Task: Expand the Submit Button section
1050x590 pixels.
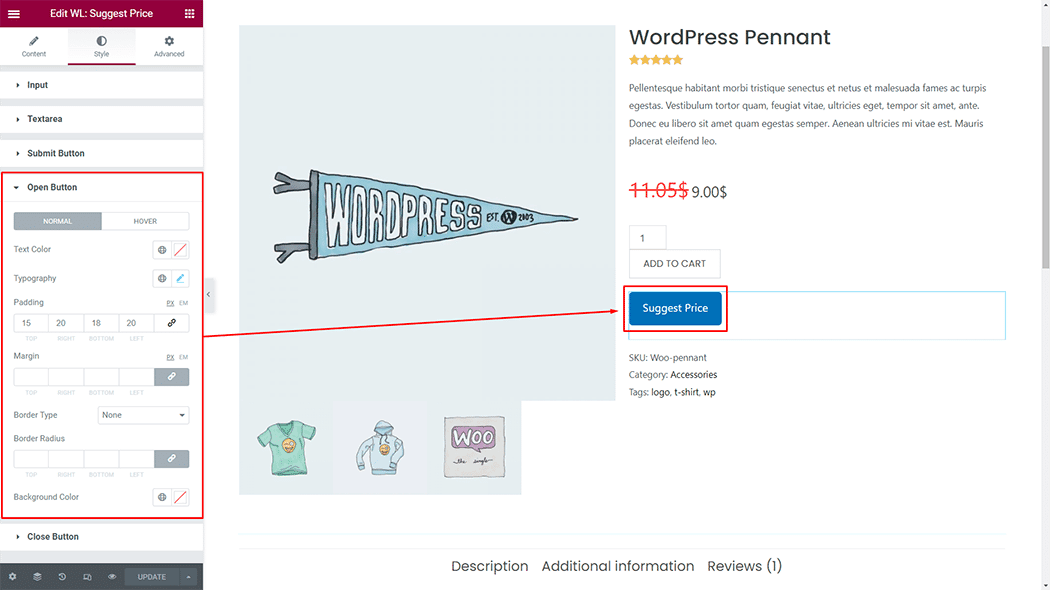Action: point(56,154)
